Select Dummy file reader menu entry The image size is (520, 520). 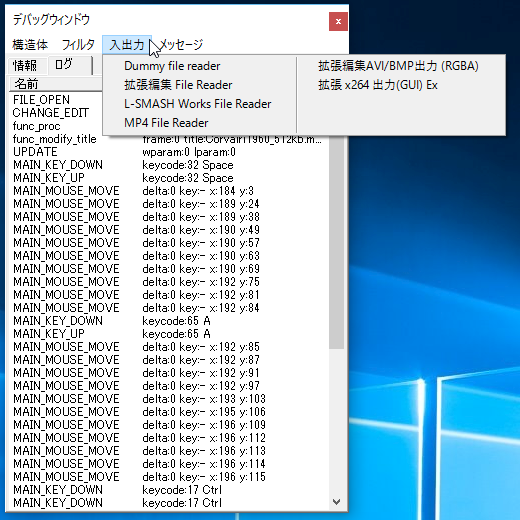[x=172, y=66]
